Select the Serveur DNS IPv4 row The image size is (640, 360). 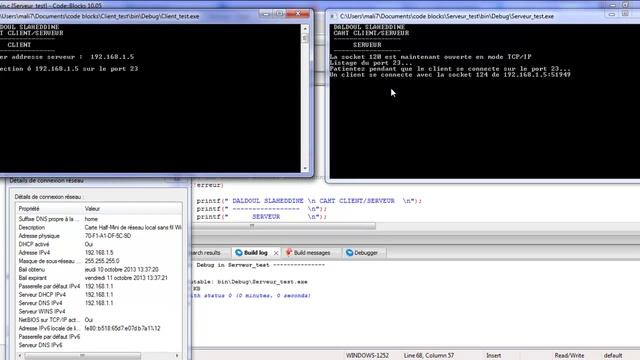(99, 303)
